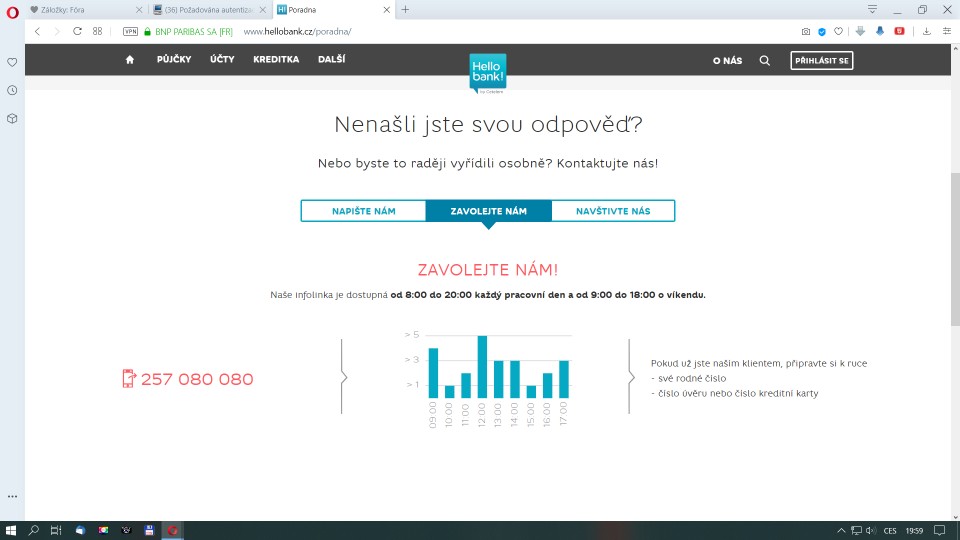Click the 257 080 080 phone number
960x540 pixels.
tap(197, 379)
